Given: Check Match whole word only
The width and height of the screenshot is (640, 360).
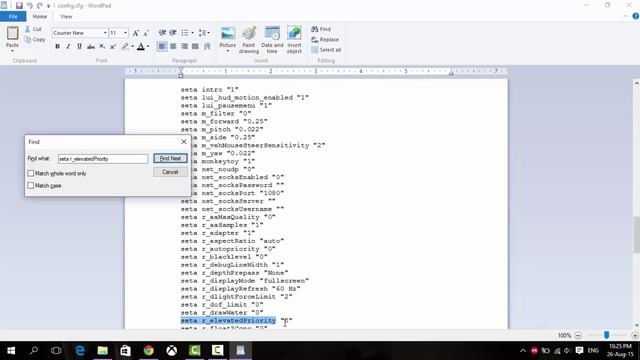Looking at the screenshot, I should click(31, 173).
